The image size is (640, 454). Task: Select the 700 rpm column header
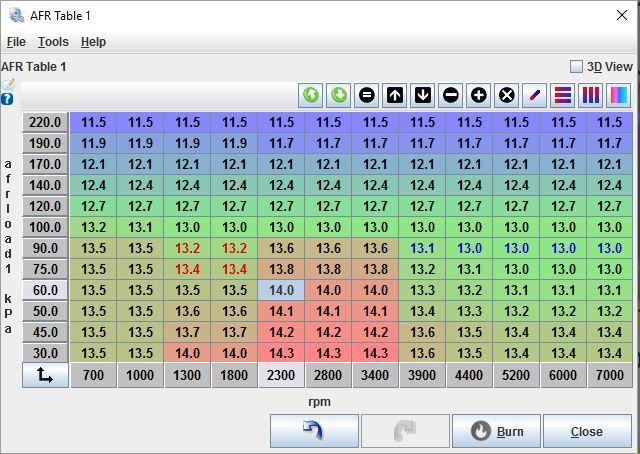(93, 375)
